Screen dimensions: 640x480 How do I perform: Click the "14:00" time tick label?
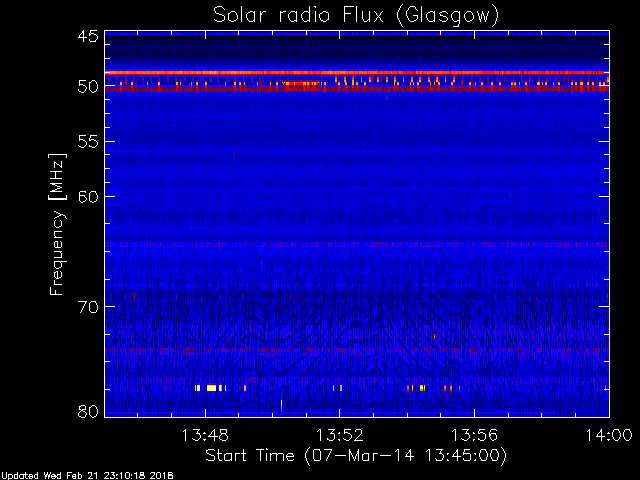(609, 435)
